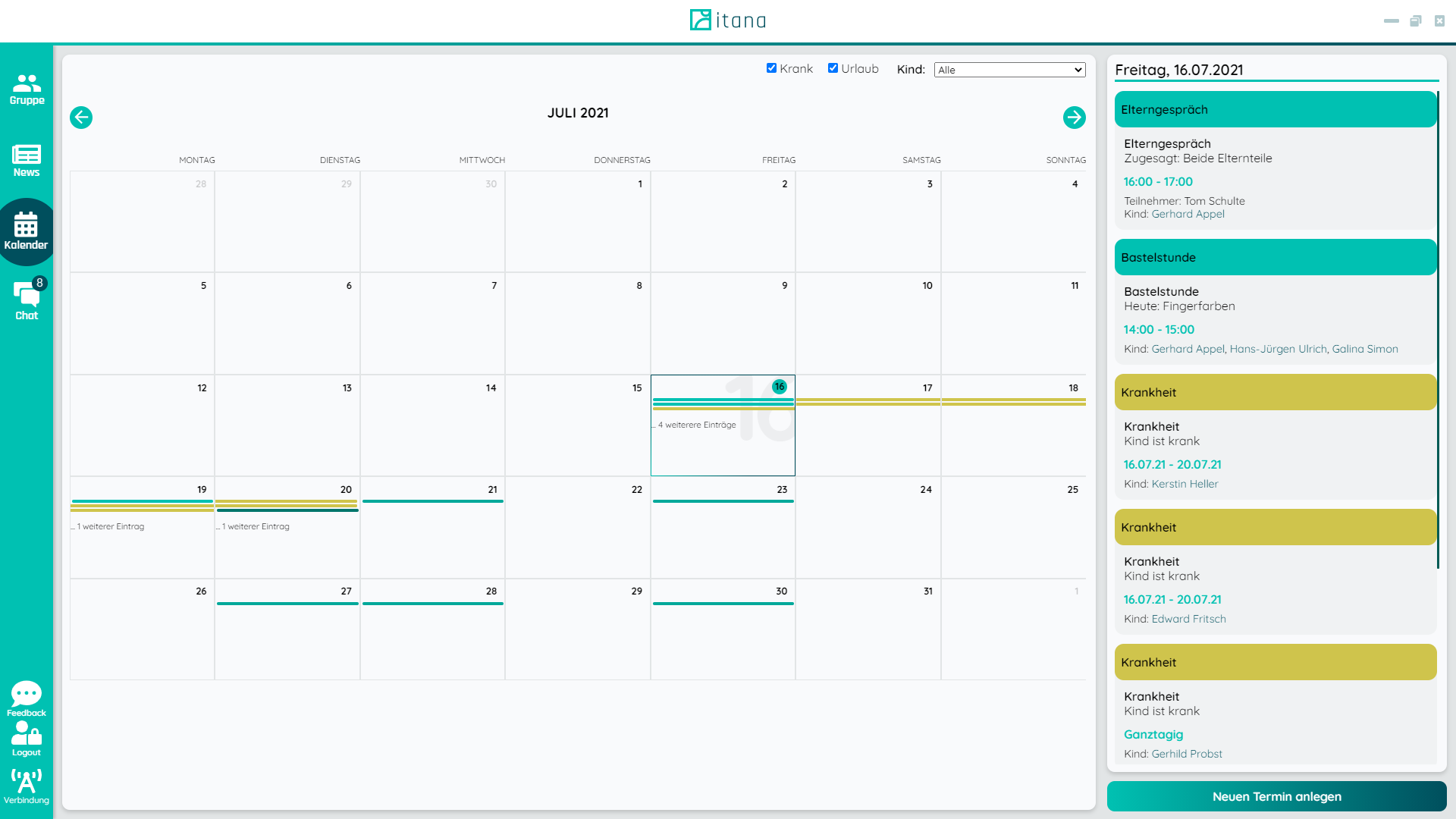Toggle the Krank checkbox filter
Viewport: 1456px width, 819px height.
click(x=771, y=68)
